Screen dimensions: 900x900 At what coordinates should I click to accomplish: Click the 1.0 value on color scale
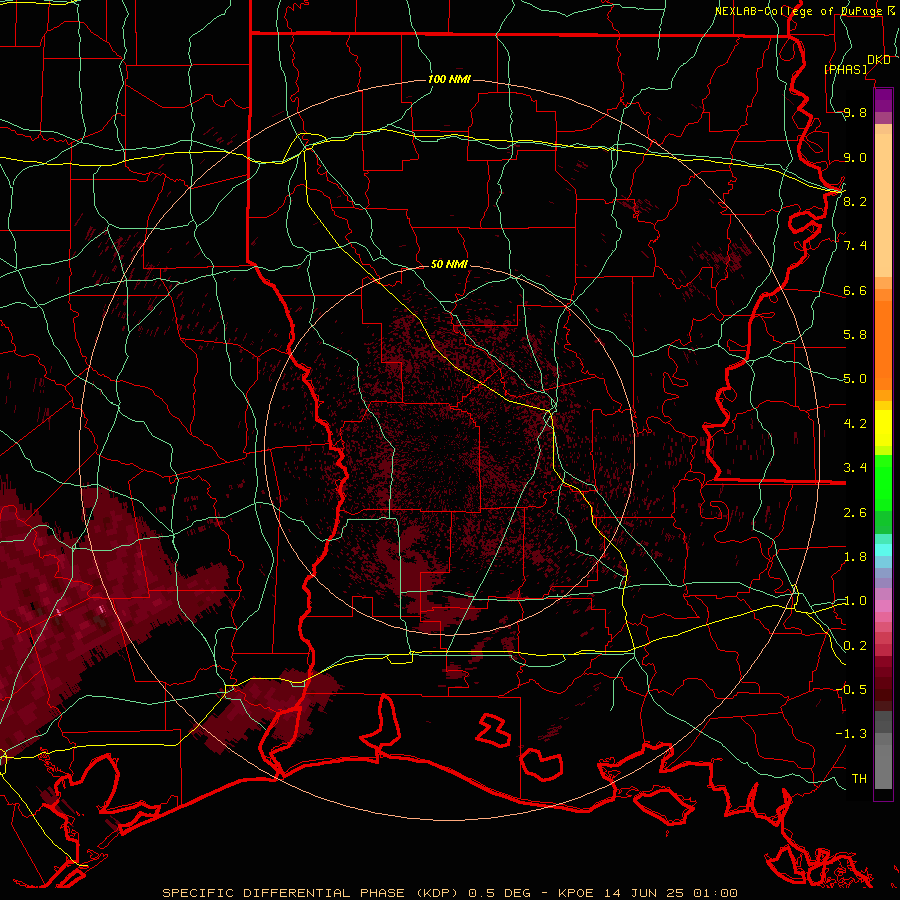(855, 601)
